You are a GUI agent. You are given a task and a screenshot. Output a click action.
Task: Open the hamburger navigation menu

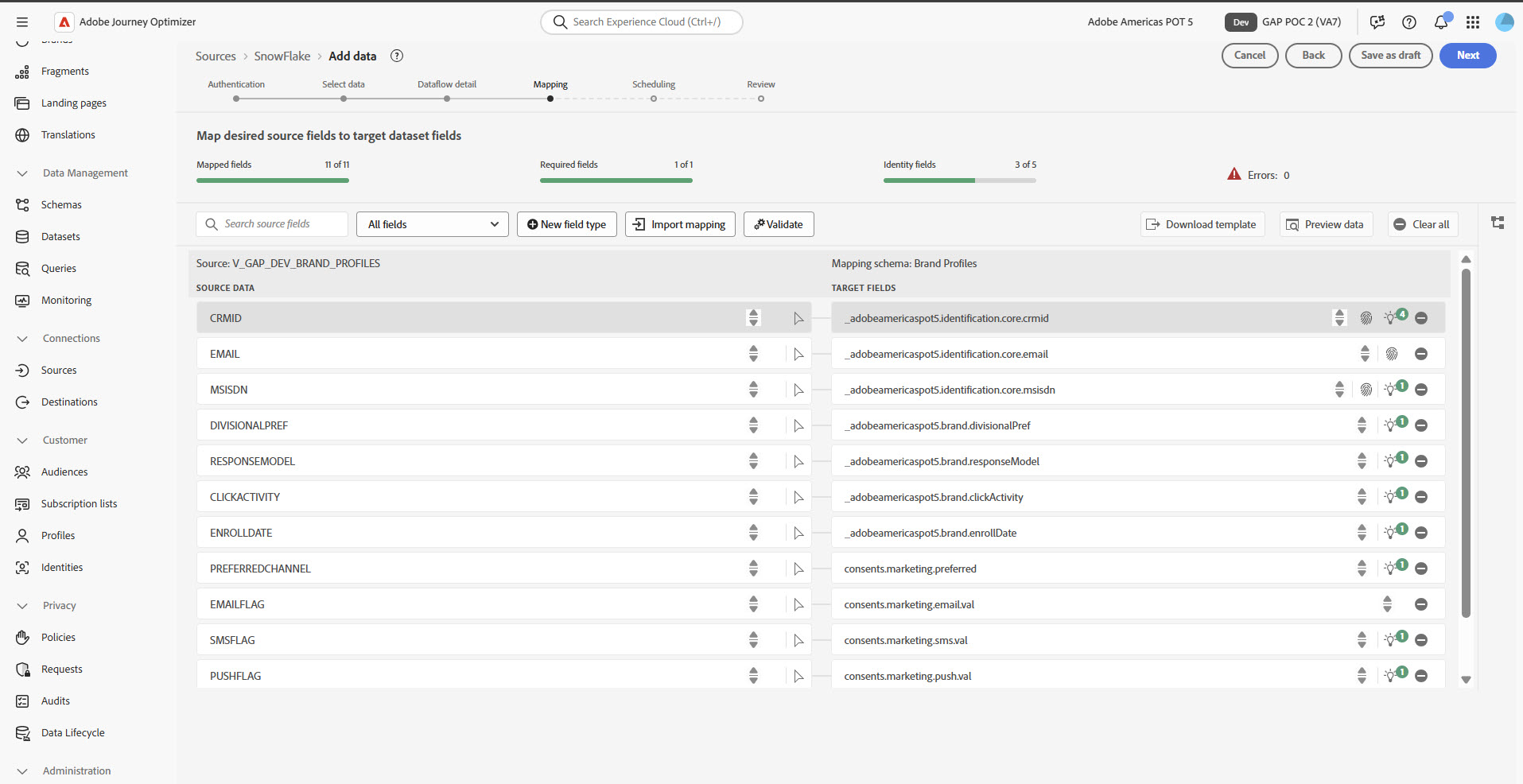coord(22,22)
